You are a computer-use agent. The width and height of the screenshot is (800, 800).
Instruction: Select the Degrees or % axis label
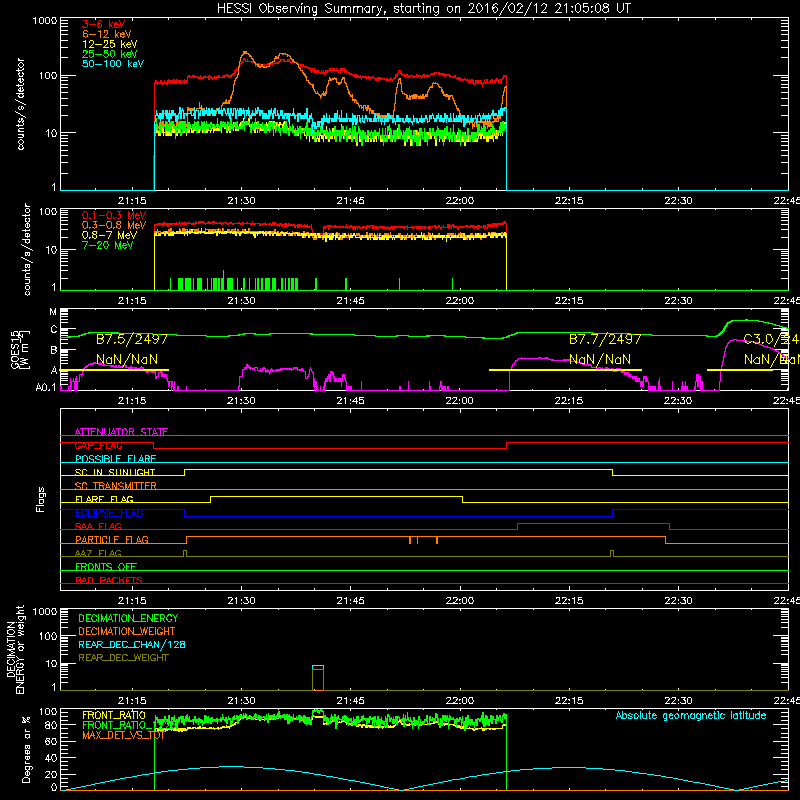click(26, 750)
